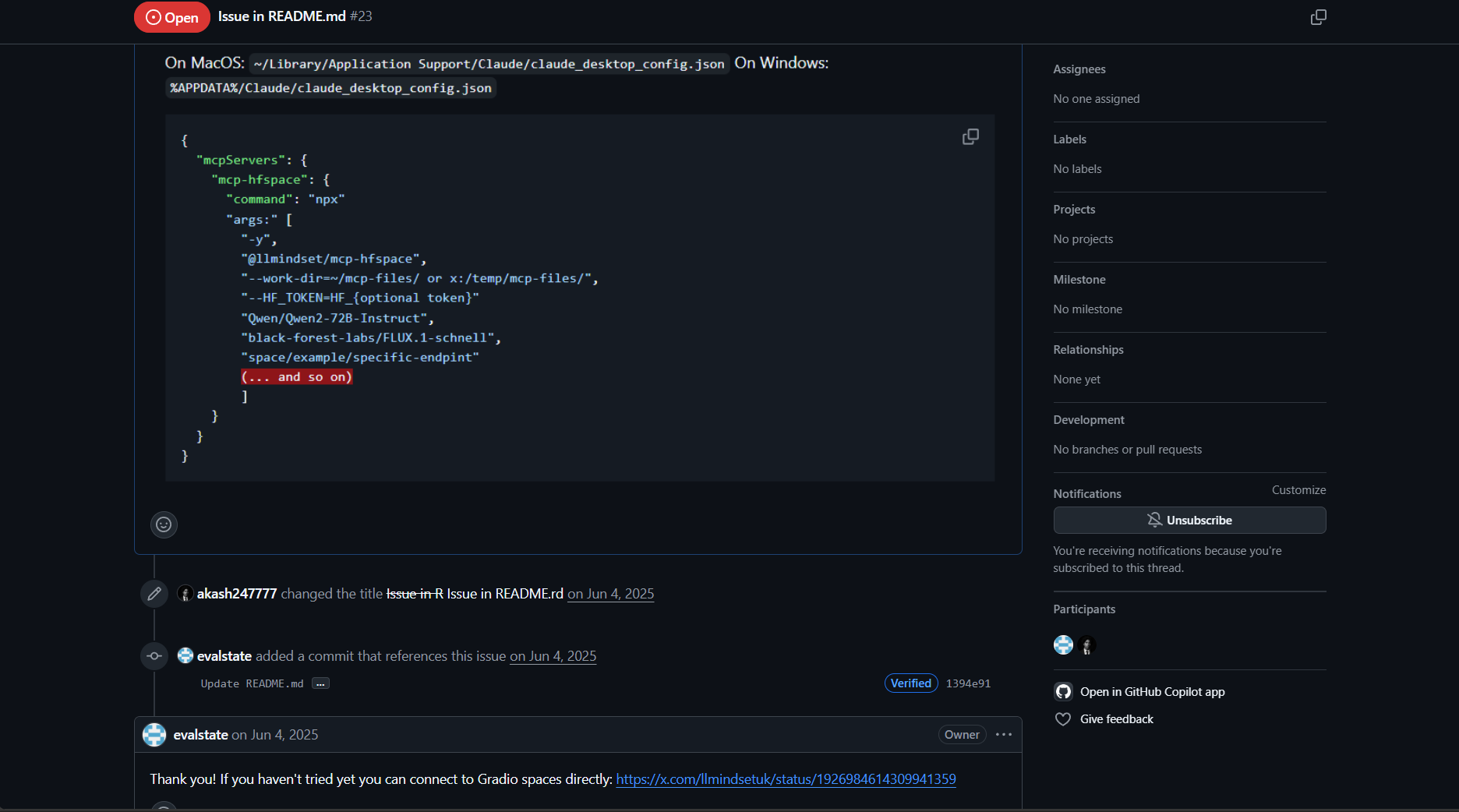Open the comment timestamp on Jun 4, 2025

[x=275, y=735]
